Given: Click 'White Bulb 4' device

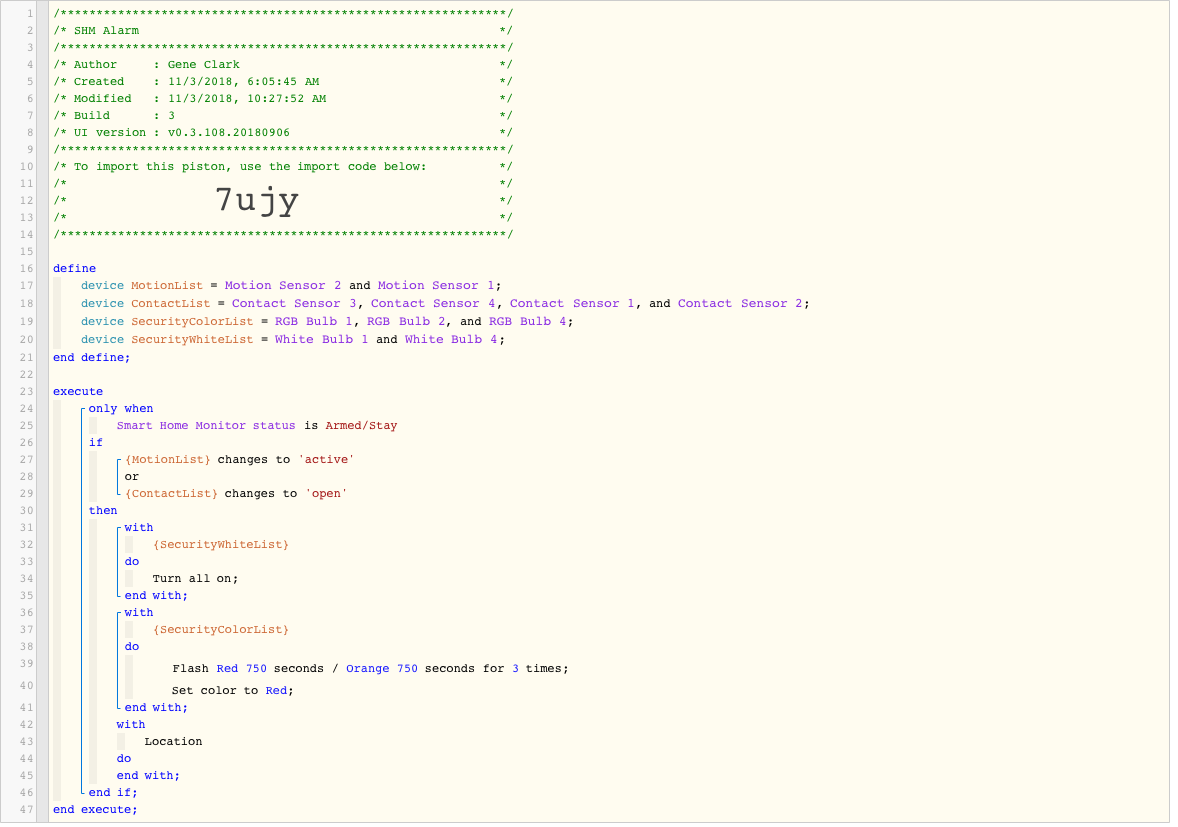Looking at the screenshot, I should click(451, 340).
